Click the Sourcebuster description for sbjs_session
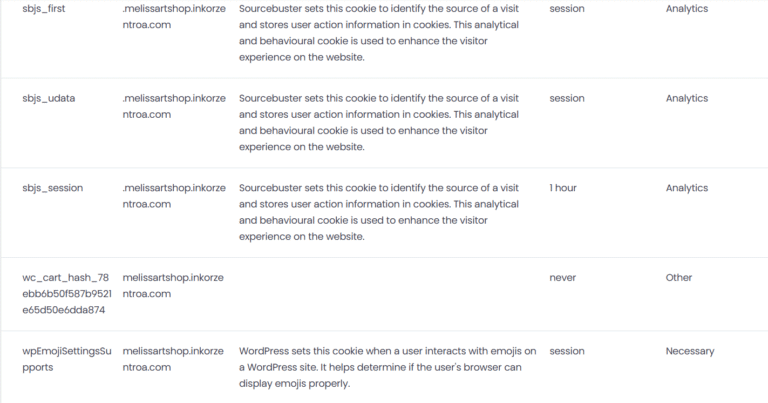This screenshot has height=403, width=768. click(379, 212)
